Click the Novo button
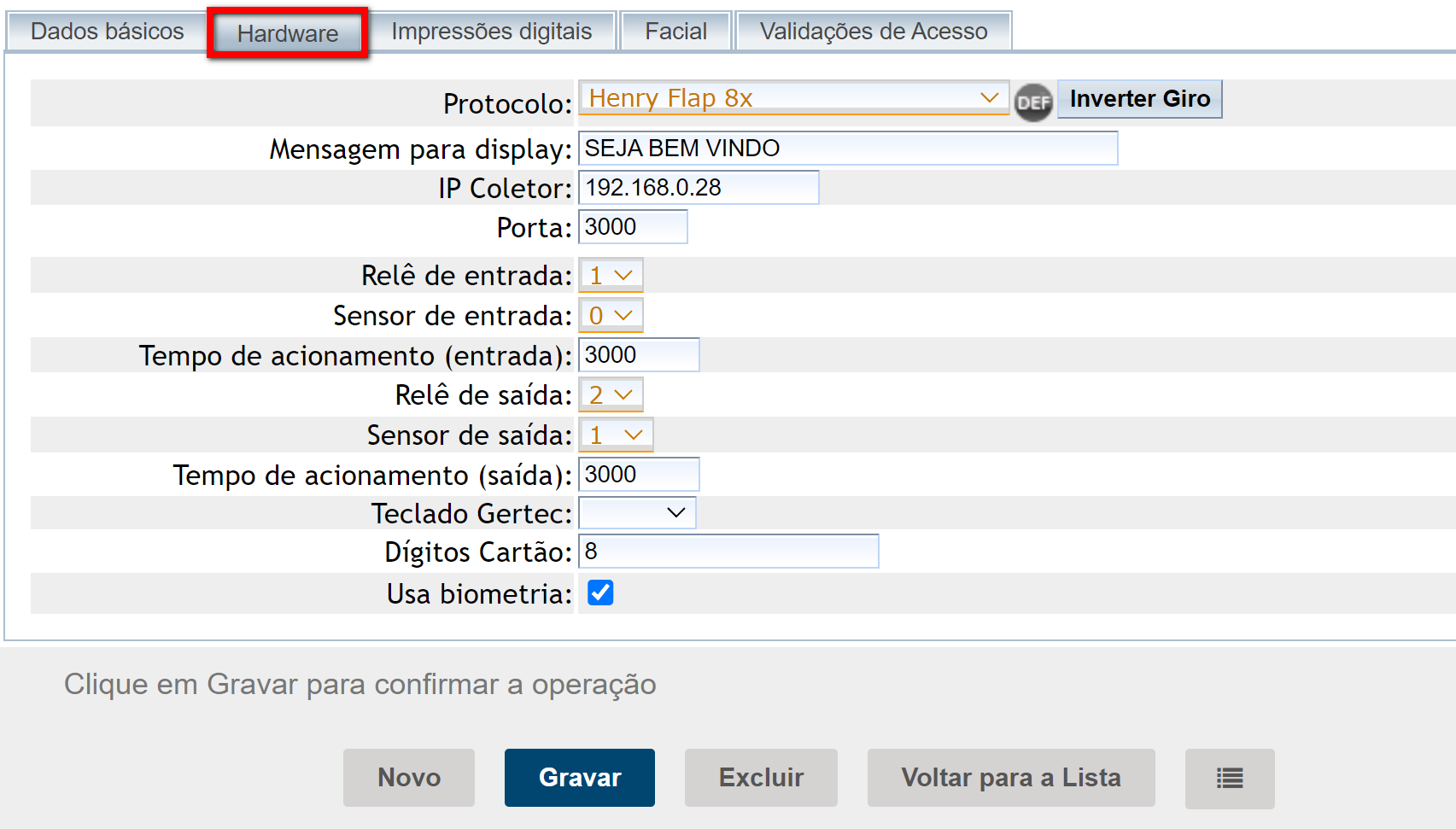 point(409,778)
